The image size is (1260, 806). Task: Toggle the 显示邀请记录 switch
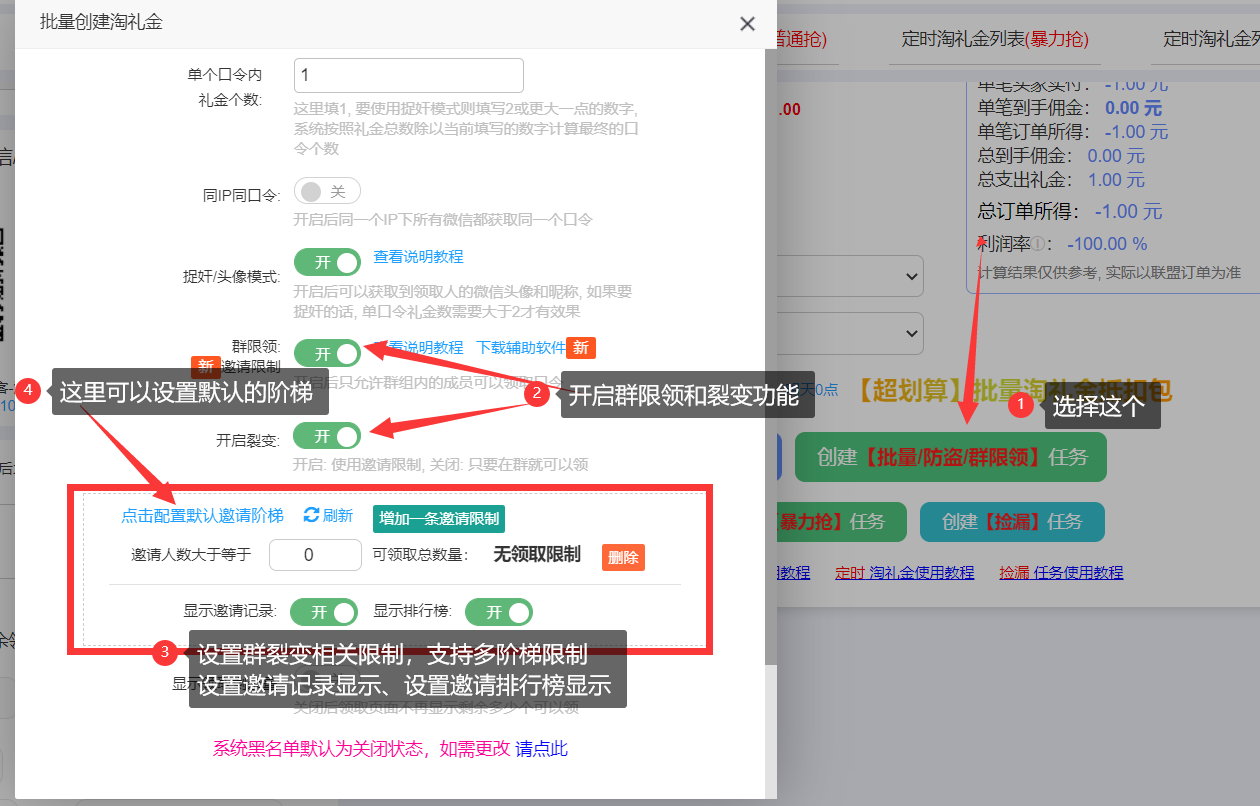point(323,612)
